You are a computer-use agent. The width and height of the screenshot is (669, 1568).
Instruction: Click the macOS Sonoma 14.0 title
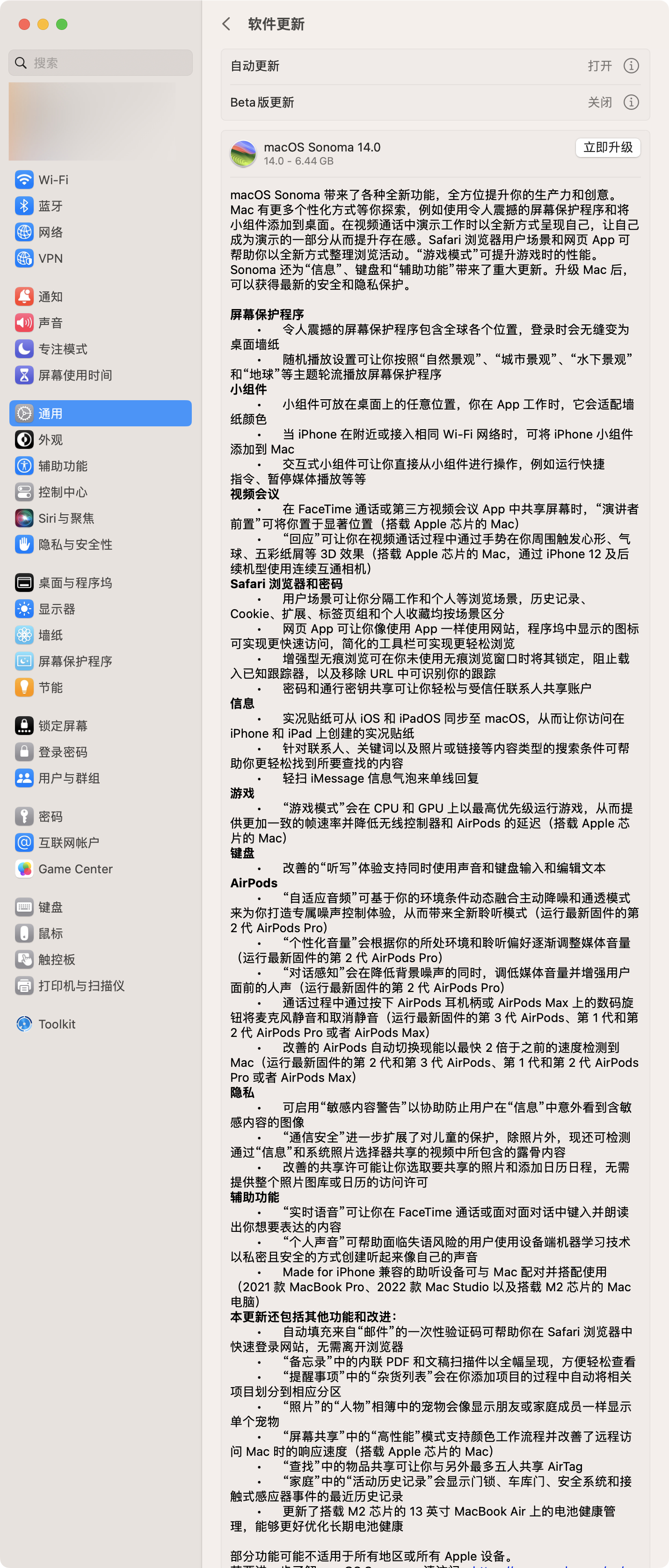point(322,147)
